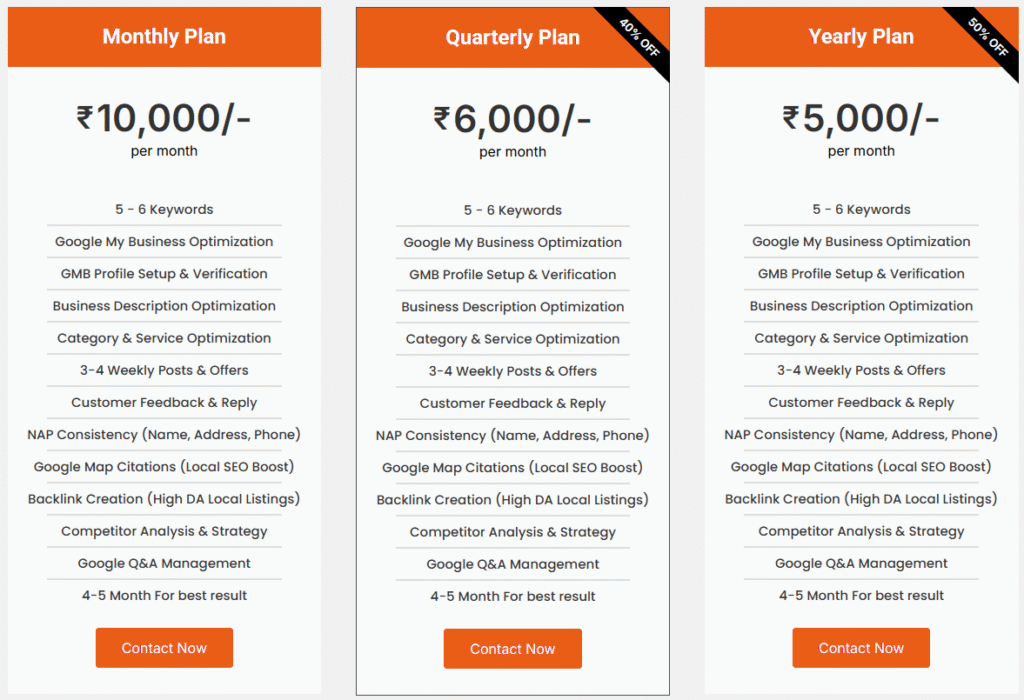
Task: Click Customer Feedback & Reply in Quarterly Plan
Action: point(512,403)
